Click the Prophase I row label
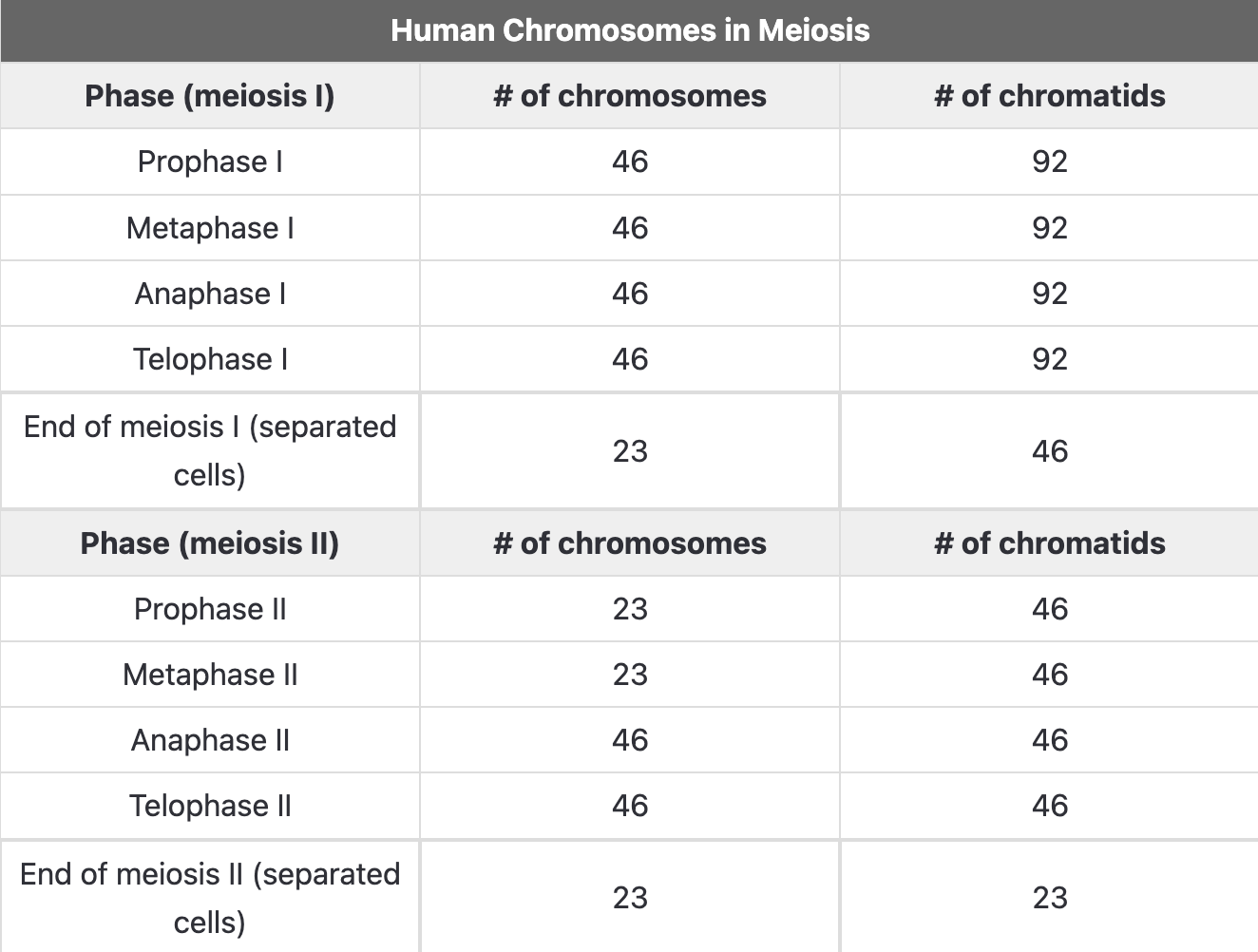The image size is (1258, 952). coord(210,162)
